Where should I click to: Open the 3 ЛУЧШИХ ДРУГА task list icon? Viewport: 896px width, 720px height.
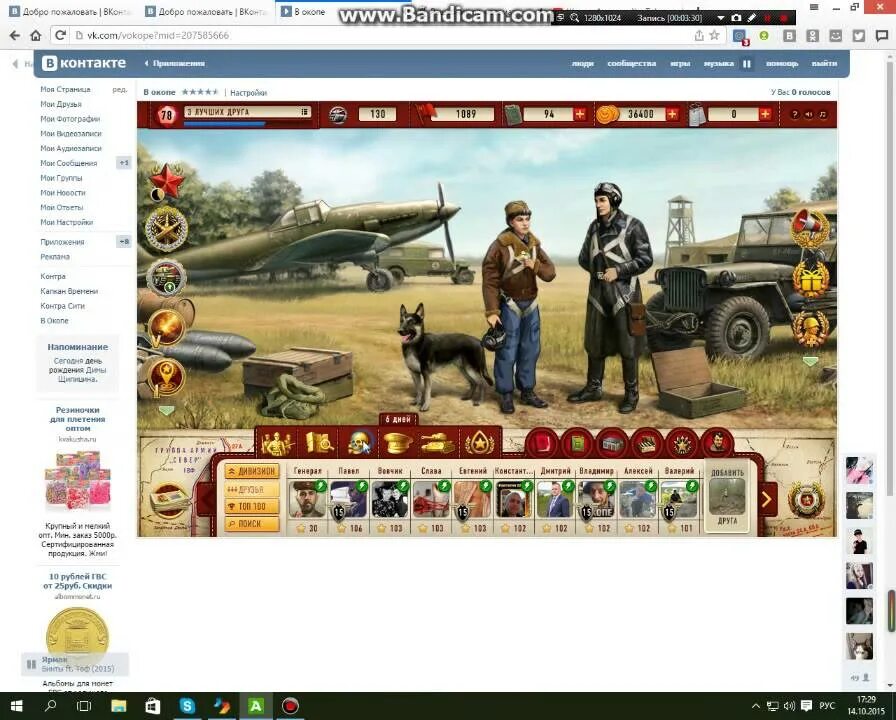(x=305, y=111)
